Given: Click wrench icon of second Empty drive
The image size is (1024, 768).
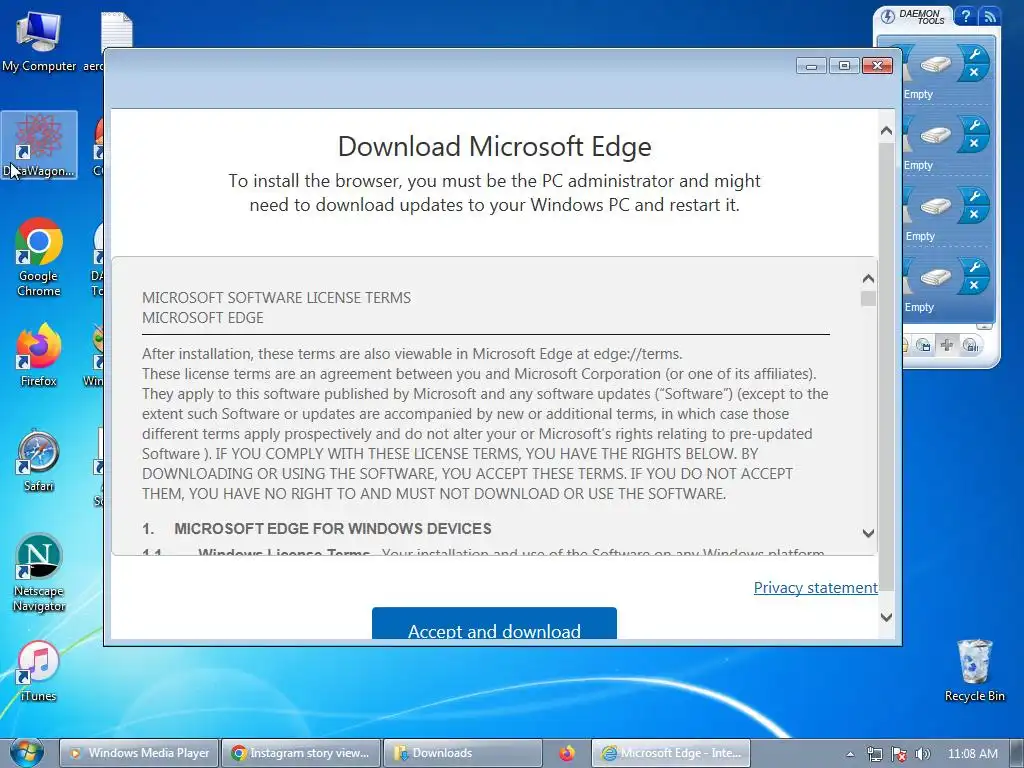Looking at the screenshot, I should point(974,125).
